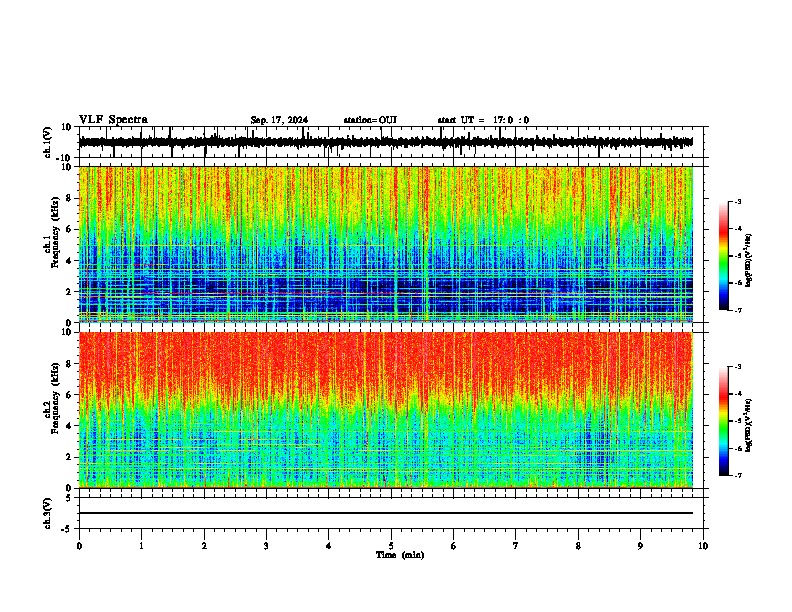
Task: Click the '8' kHz tick on ch.2 spectrogram axis
Action: pos(70,364)
